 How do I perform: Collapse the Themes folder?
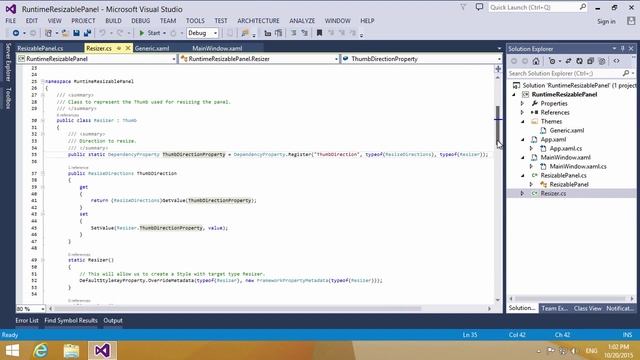pyautogui.click(x=522, y=122)
